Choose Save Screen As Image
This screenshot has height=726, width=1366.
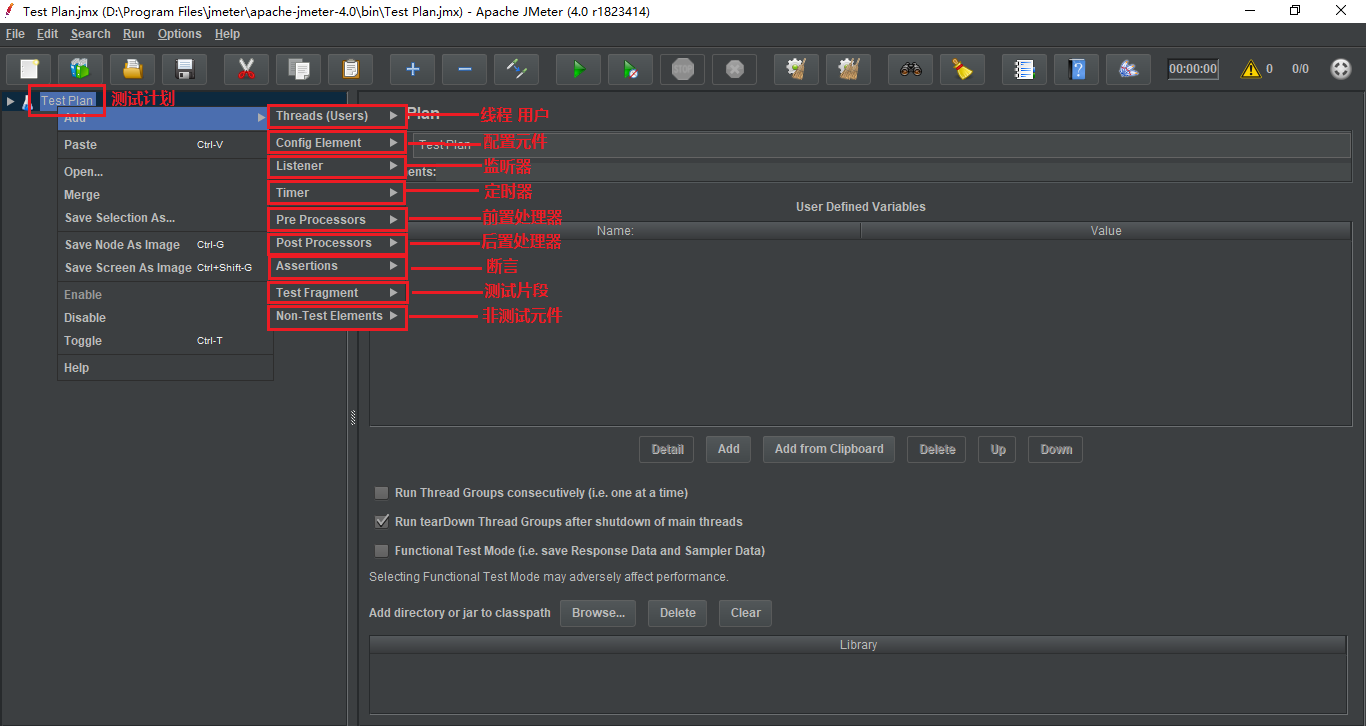click(165, 268)
